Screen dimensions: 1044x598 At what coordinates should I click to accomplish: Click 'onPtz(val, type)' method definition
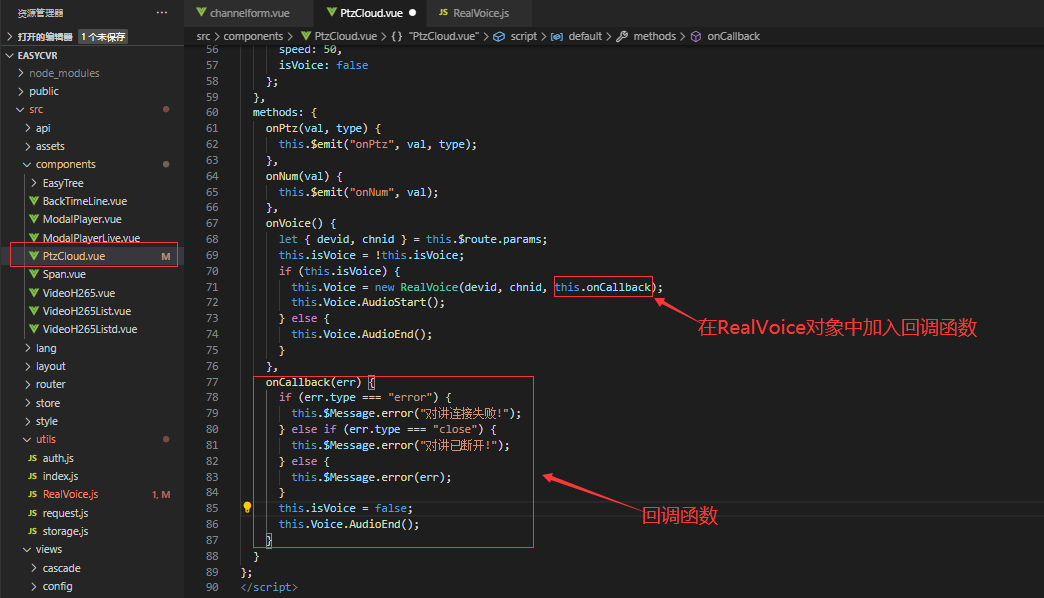click(316, 128)
